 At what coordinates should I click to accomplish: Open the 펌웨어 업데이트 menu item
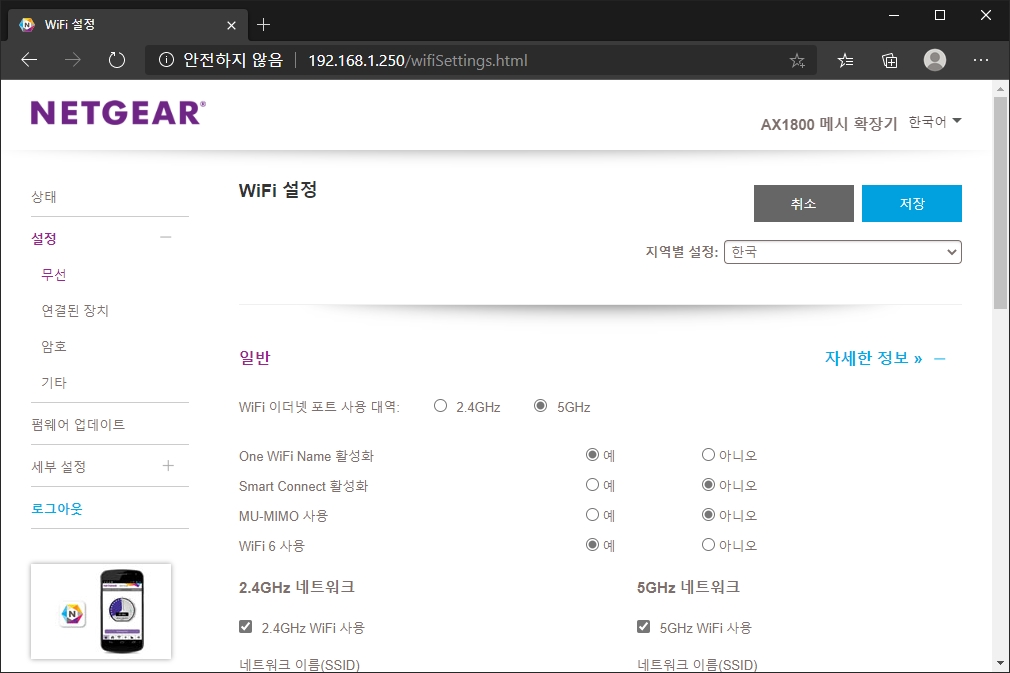click(x=78, y=424)
